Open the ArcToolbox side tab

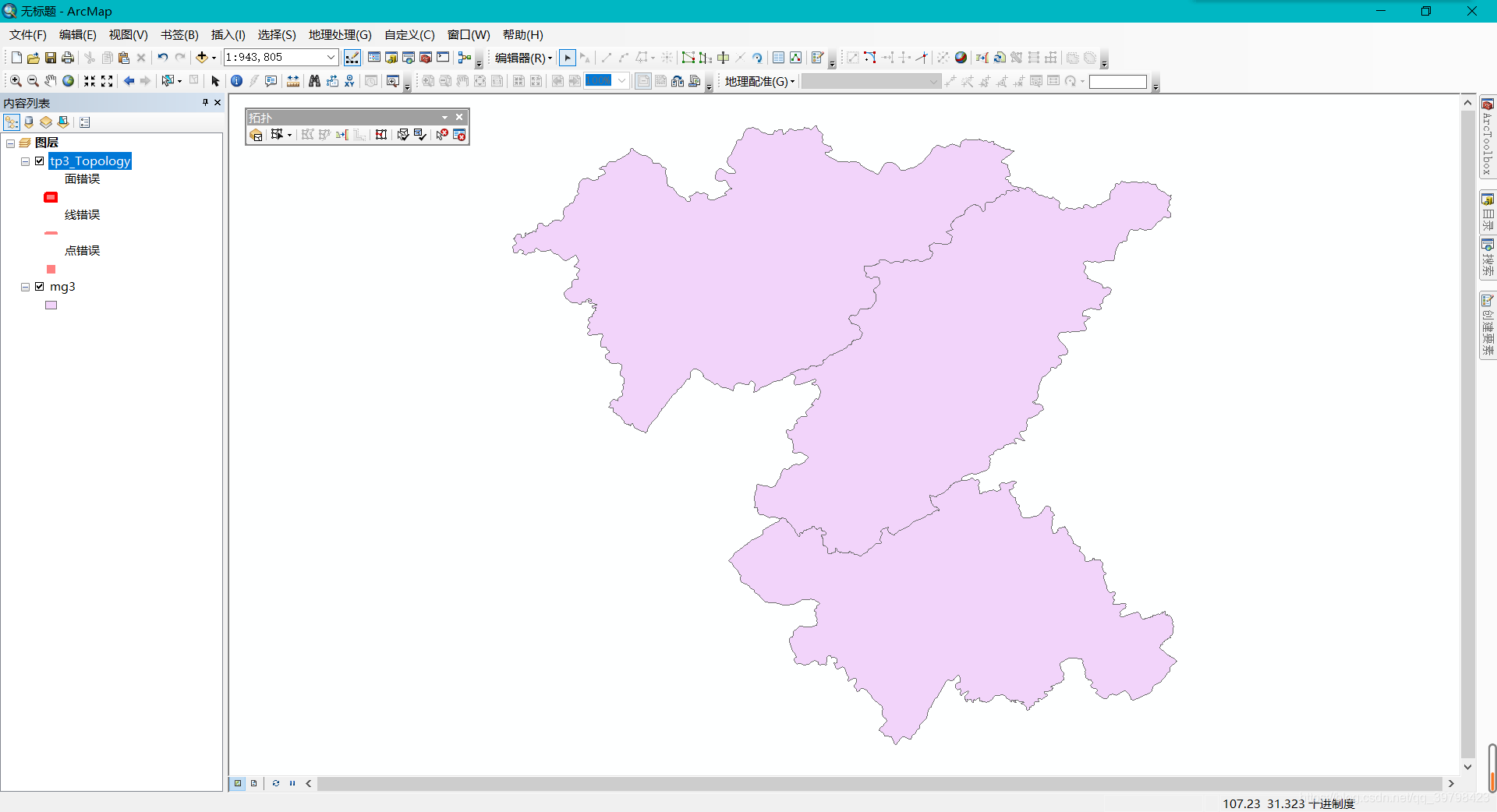tap(1488, 137)
